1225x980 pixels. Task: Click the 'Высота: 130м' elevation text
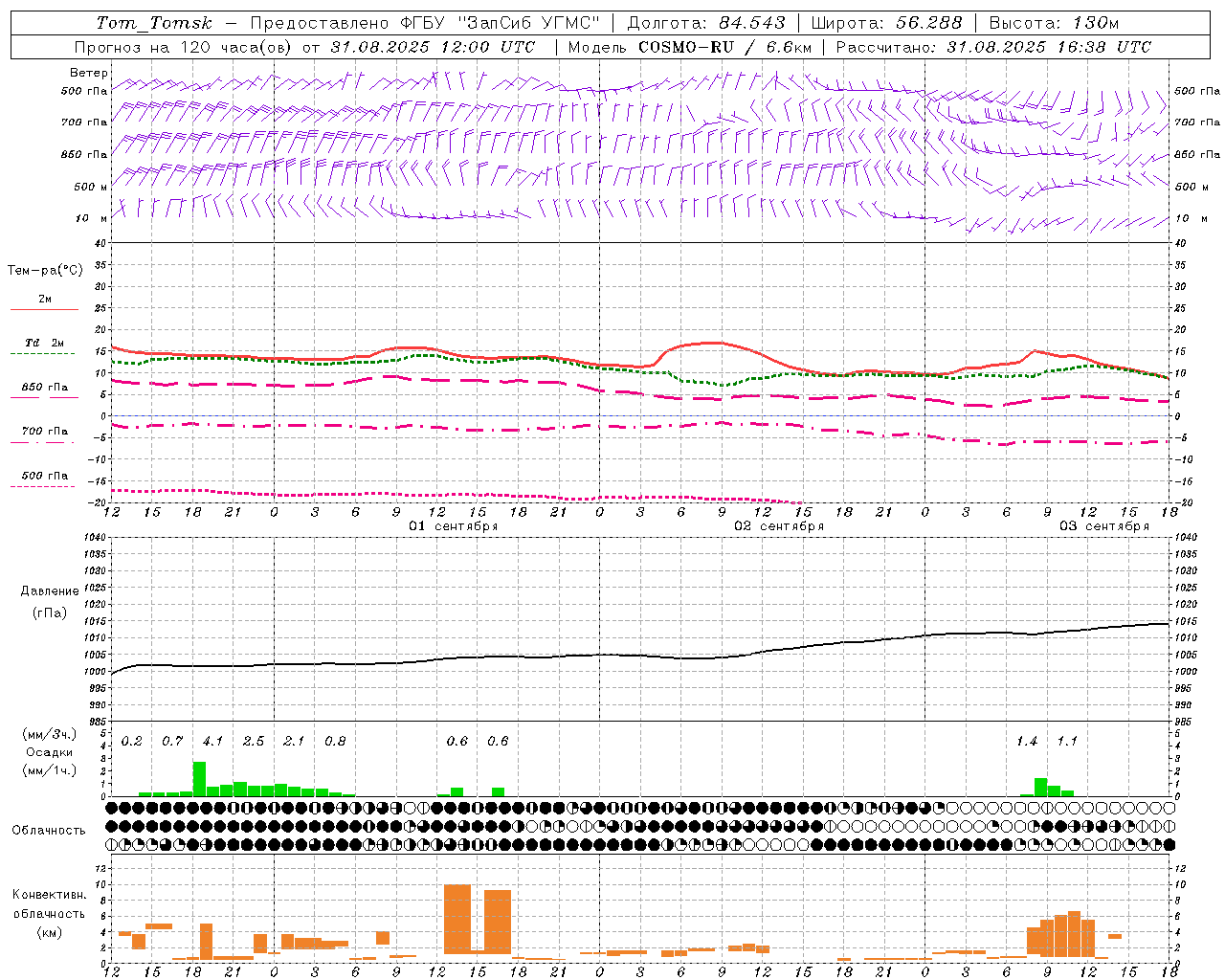(1054, 23)
